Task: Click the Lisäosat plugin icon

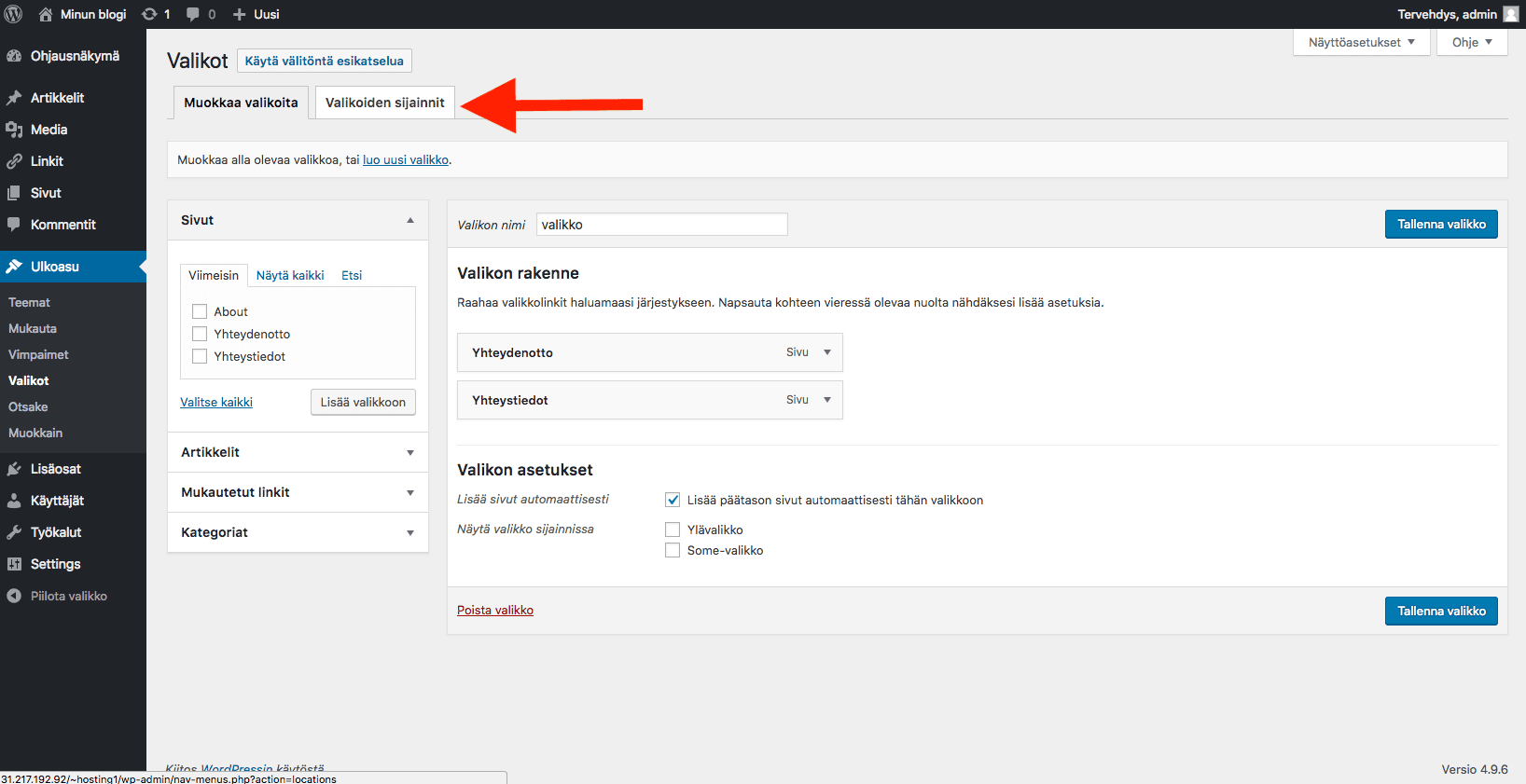Action: [x=14, y=469]
